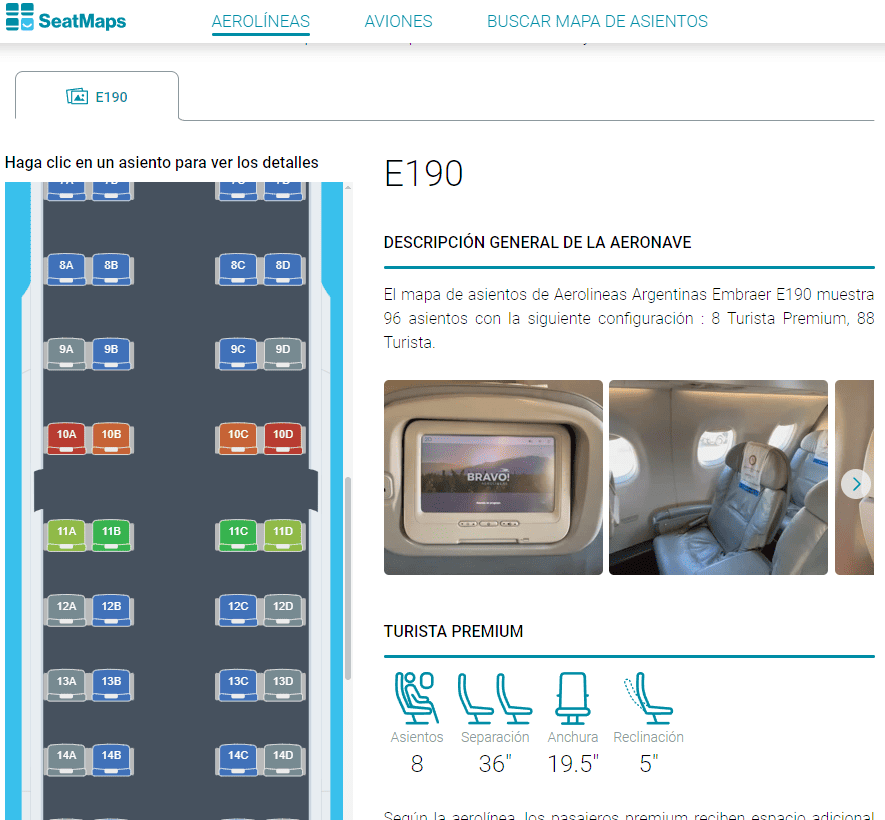Switch to the E190 tab

pyautogui.click(x=97, y=96)
